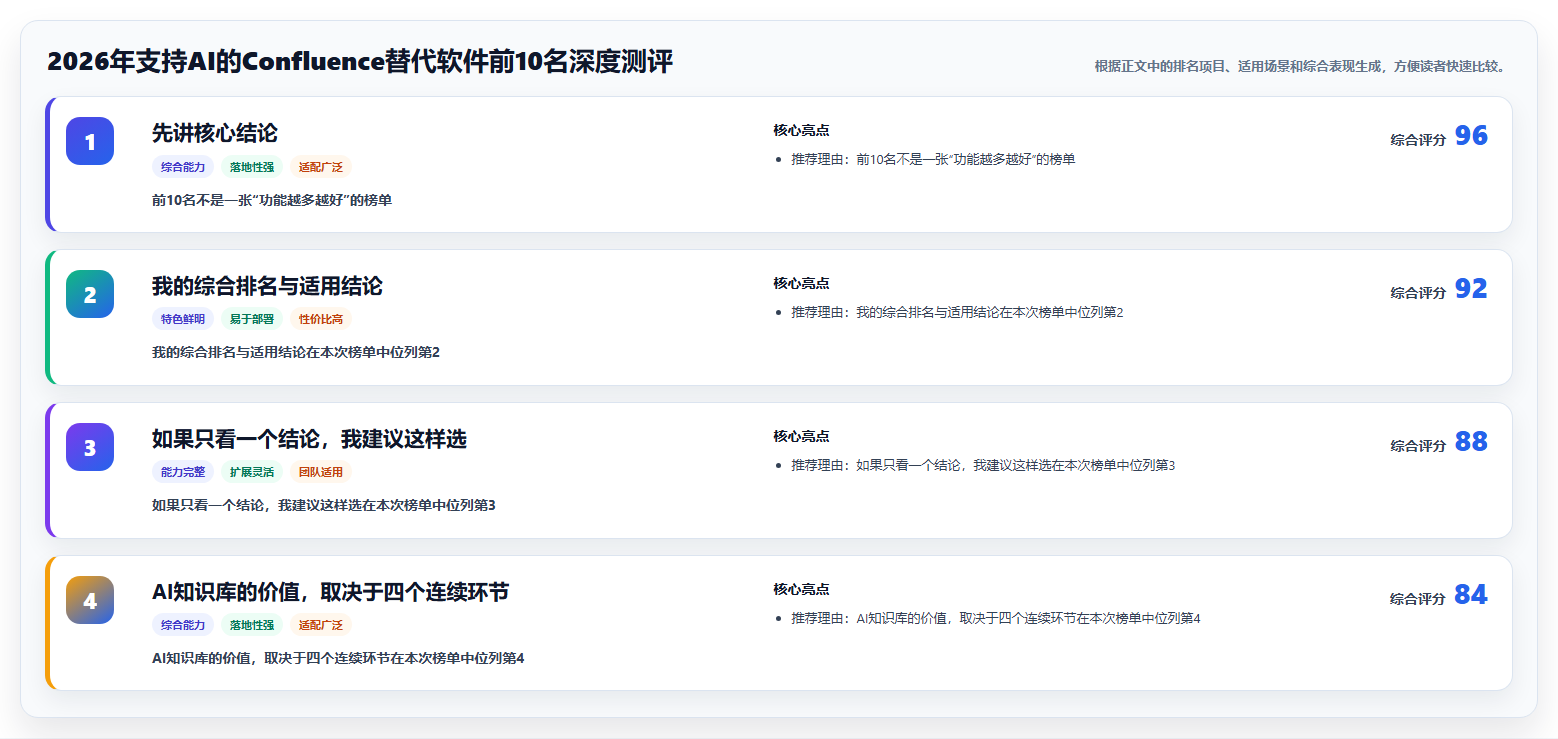Click the rank 3 number badge

pyautogui.click(x=90, y=447)
